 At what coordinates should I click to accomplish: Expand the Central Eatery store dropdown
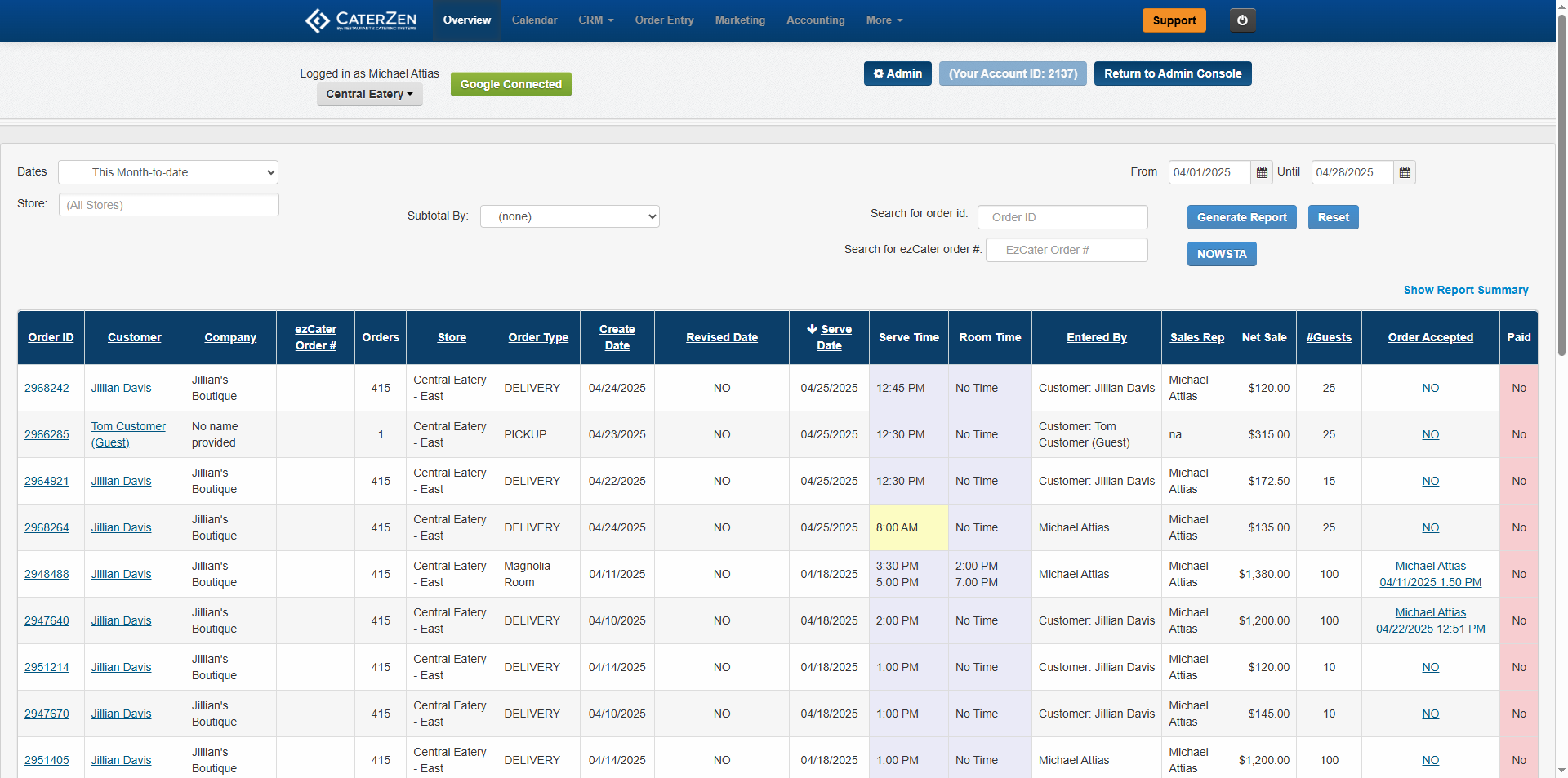pyautogui.click(x=369, y=94)
